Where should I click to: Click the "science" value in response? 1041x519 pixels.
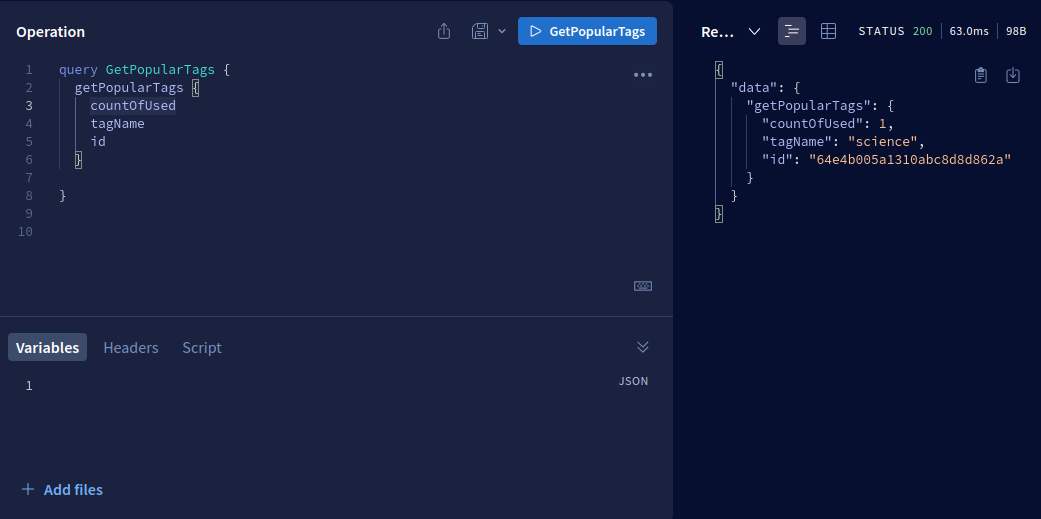pos(884,141)
